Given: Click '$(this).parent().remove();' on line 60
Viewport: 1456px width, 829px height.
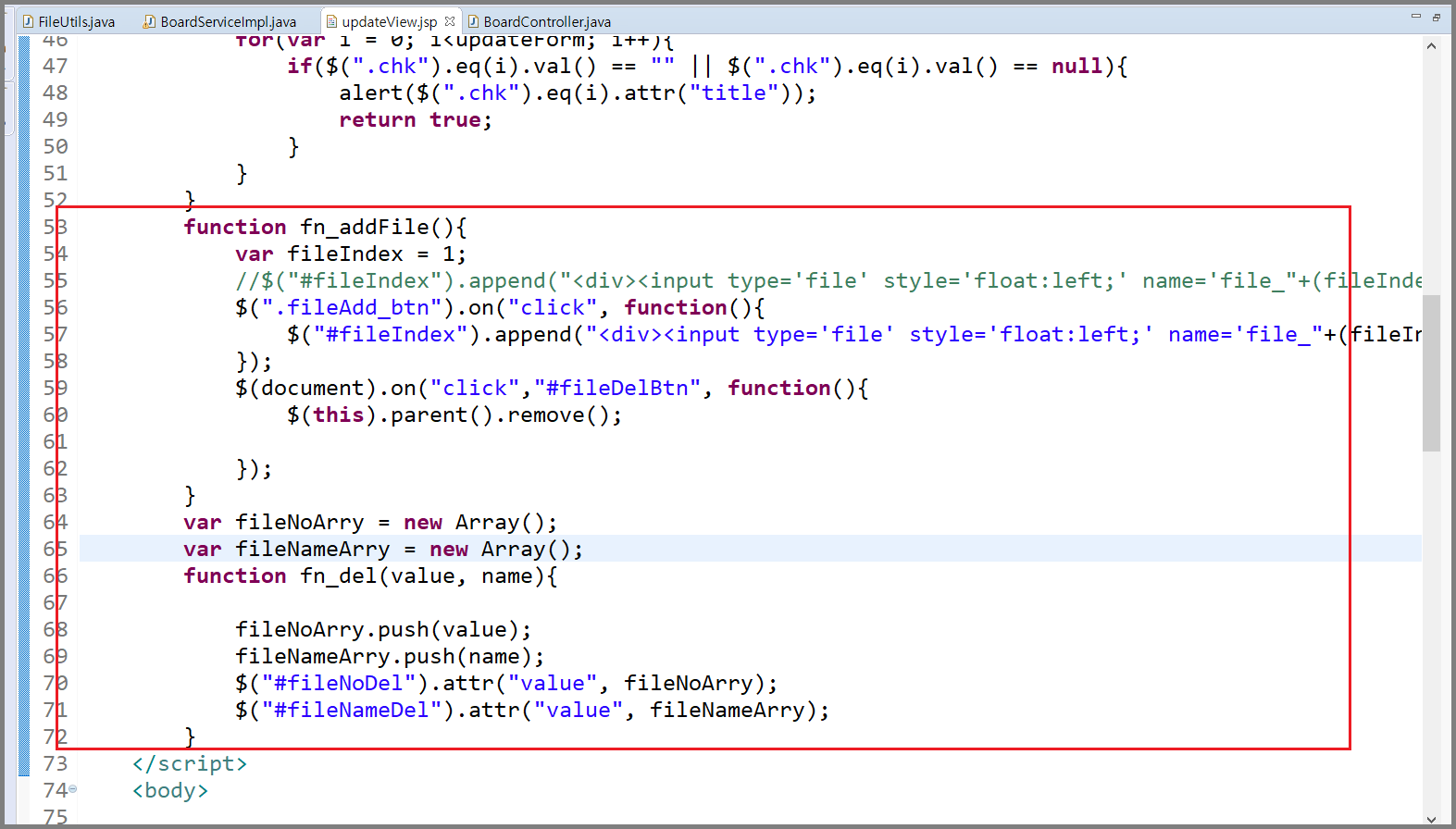Looking at the screenshot, I should point(454,414).
